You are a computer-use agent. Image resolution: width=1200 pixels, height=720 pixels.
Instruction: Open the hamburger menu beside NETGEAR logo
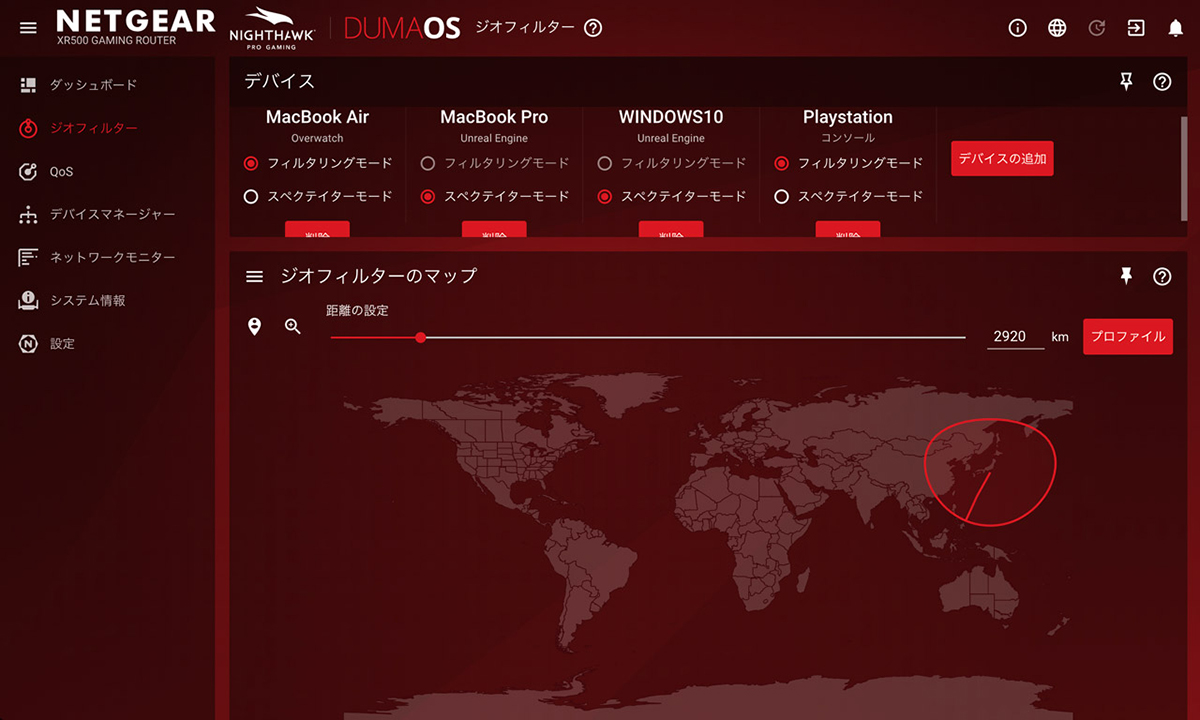[28, 28]
